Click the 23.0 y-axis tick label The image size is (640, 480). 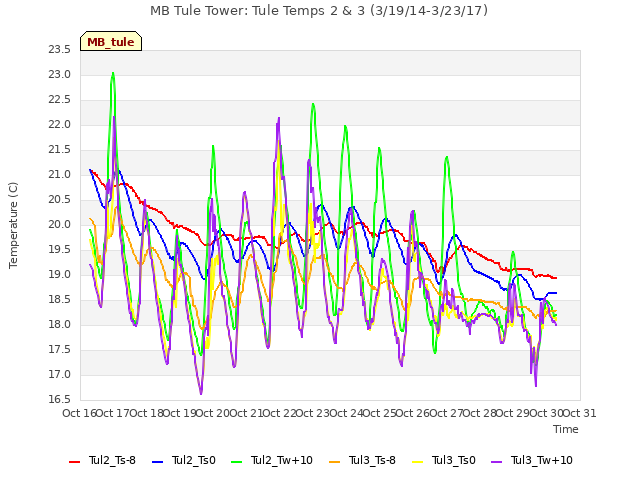click(x=60, y=75)
